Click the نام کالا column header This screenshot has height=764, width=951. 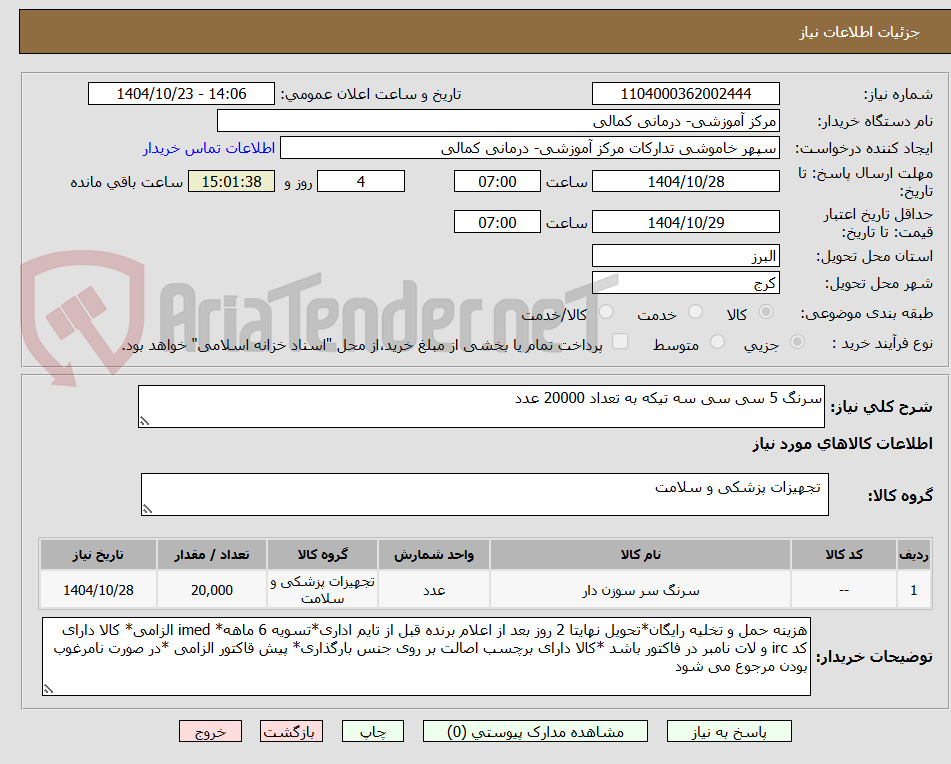pos(640,555)
